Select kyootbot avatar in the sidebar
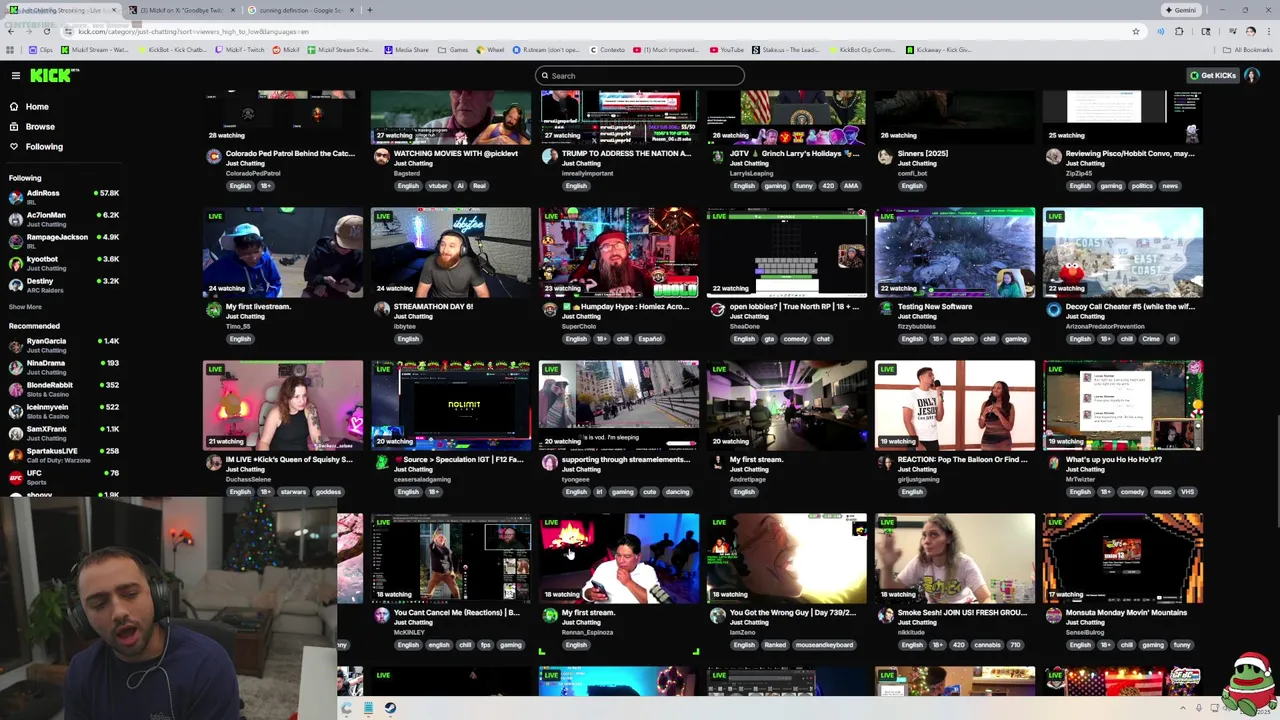This screenshot has width=1280, height=720. 15,262
